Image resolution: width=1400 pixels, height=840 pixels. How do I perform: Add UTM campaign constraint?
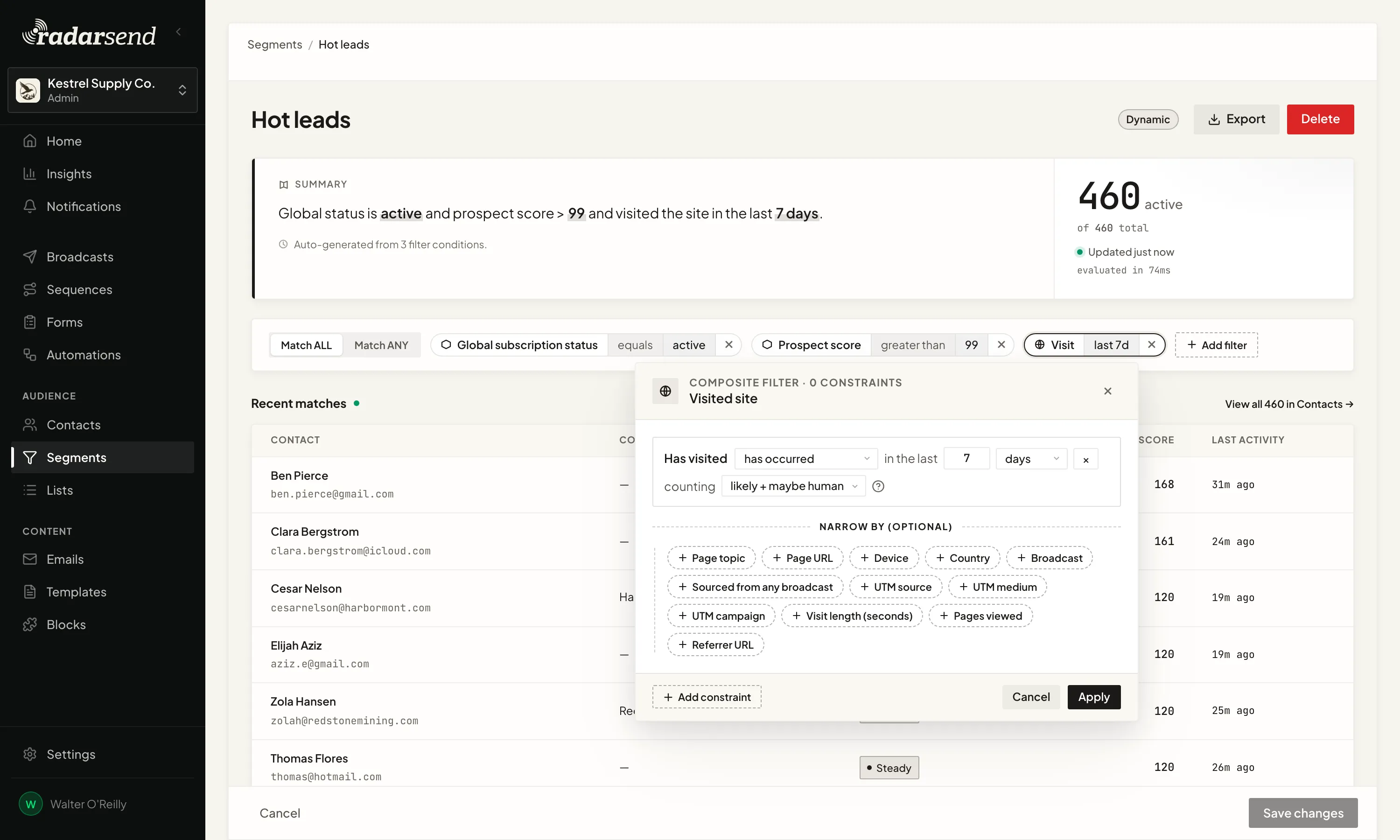[x=721, y=616]
